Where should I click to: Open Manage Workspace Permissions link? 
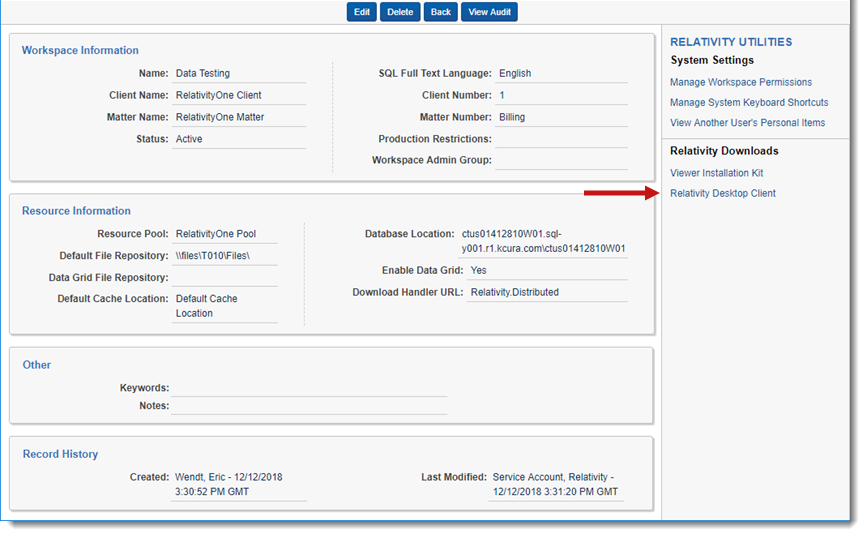(740, 82)
